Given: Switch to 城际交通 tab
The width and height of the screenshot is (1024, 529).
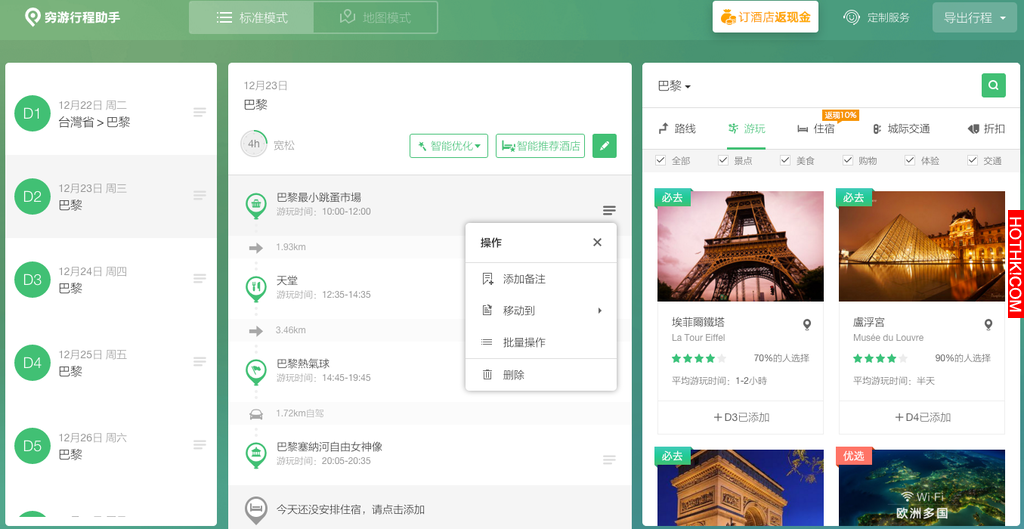Looking at the screenshot, I should tap(901, 129).
